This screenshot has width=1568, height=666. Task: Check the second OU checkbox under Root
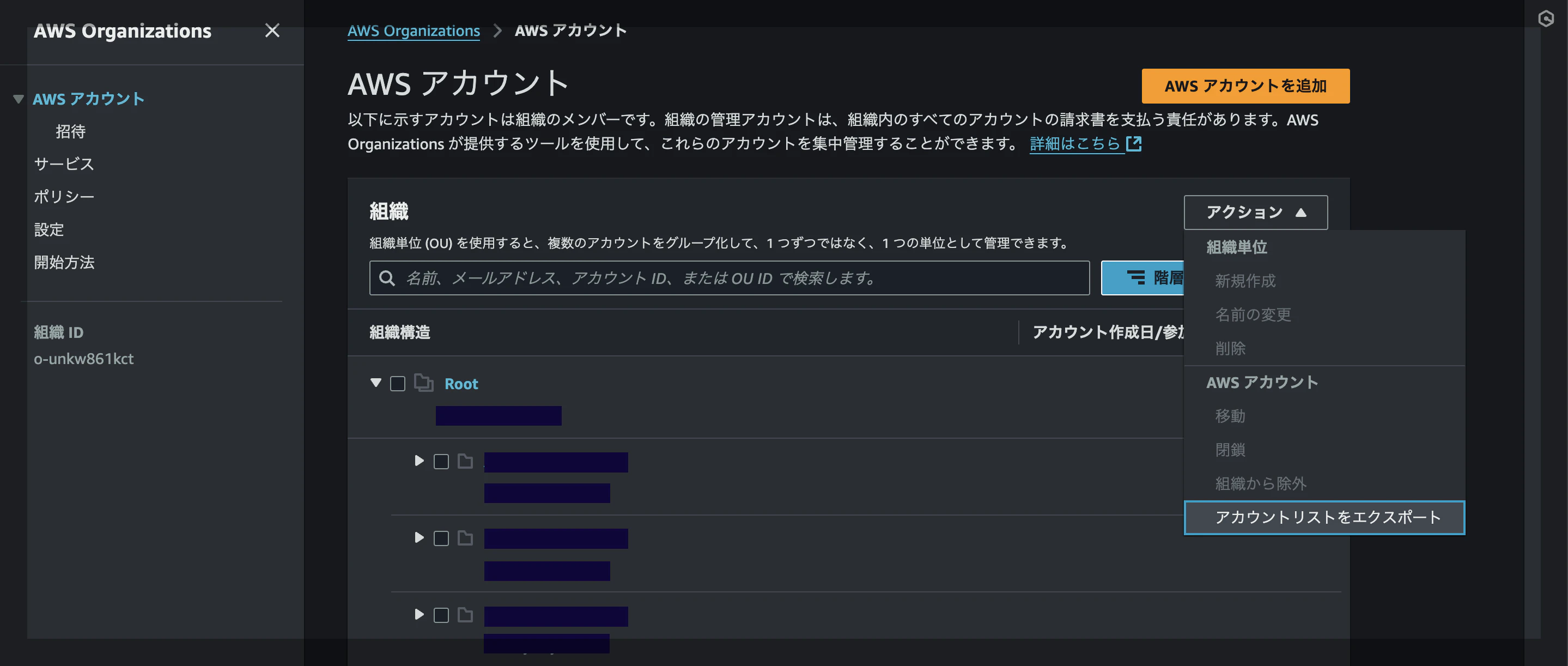click(x=441, y=538)
